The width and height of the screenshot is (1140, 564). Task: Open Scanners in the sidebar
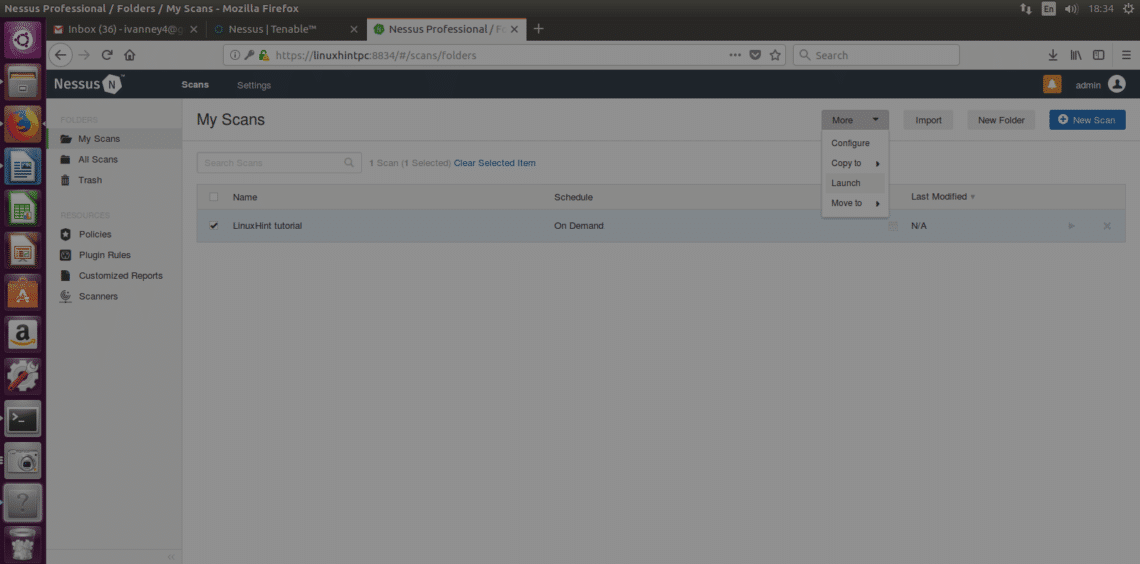coord(97,297)
